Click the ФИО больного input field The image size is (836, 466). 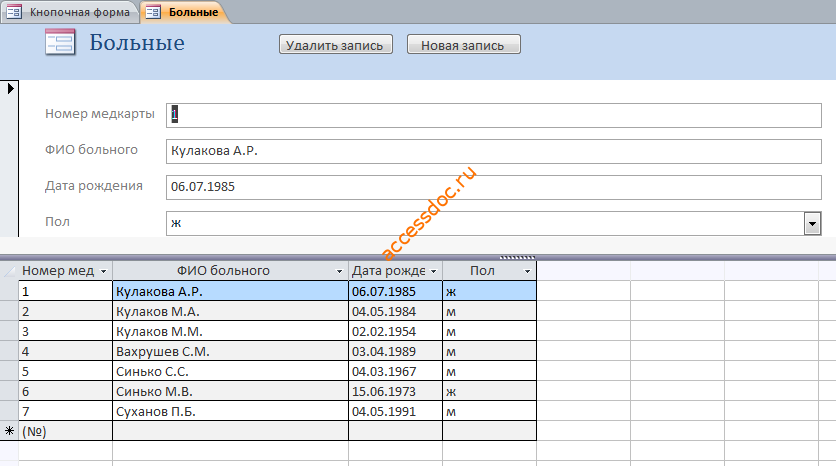coord(493,151)
